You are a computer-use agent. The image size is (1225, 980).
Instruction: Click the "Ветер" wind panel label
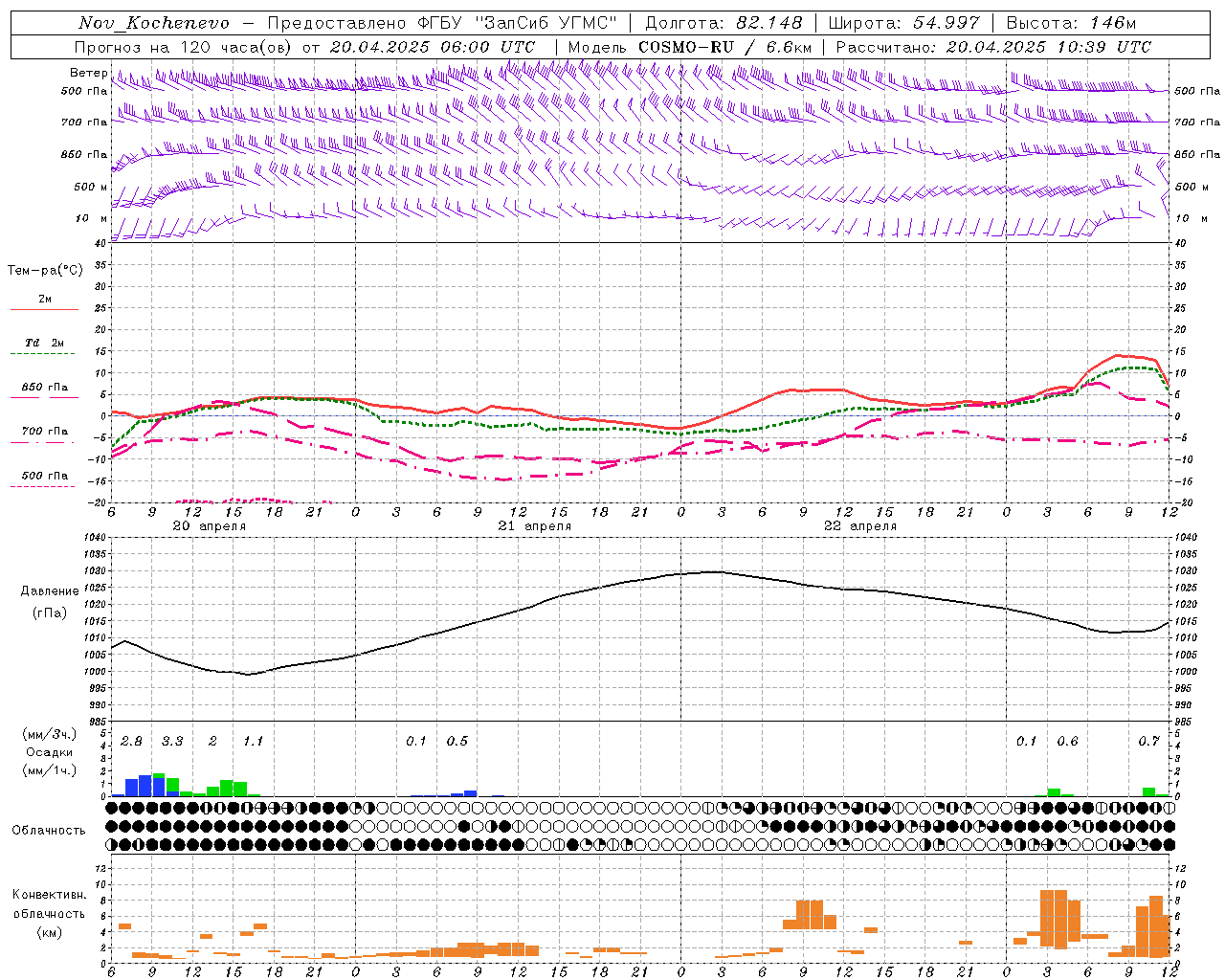tap(88, 73)
